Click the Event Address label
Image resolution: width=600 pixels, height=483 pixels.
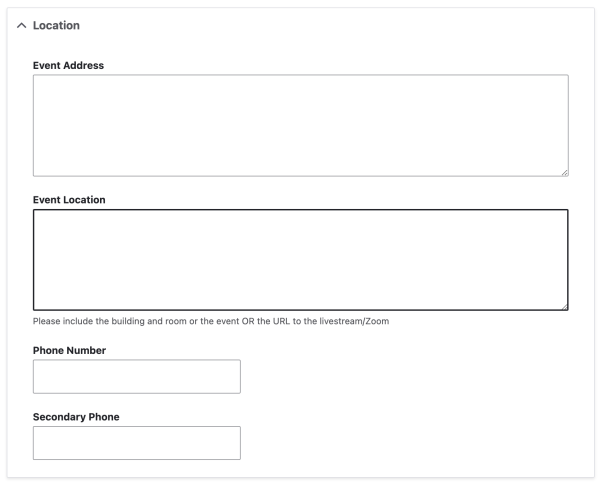coord(68,65)
